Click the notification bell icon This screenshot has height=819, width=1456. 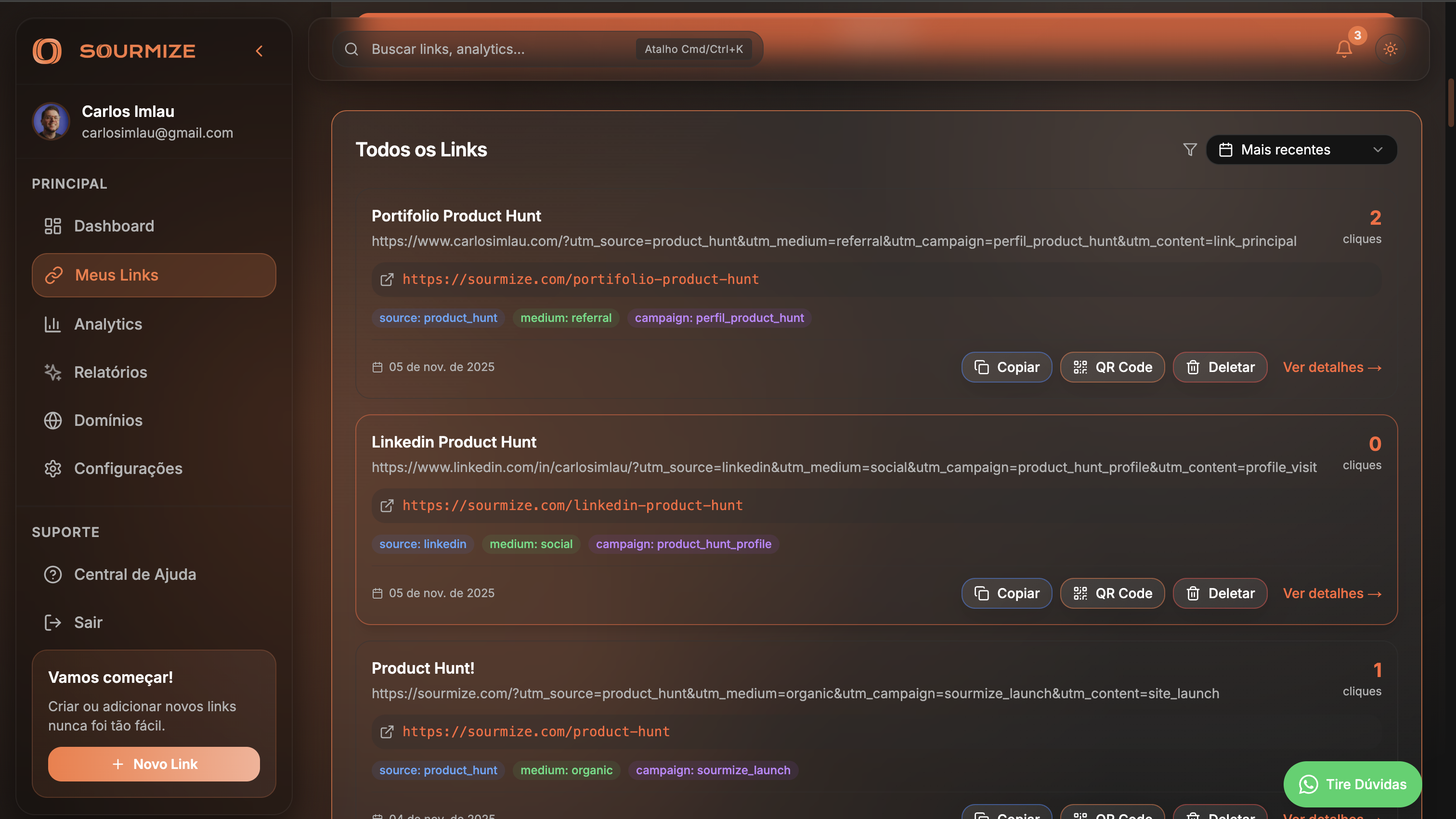click(1343, 49)
